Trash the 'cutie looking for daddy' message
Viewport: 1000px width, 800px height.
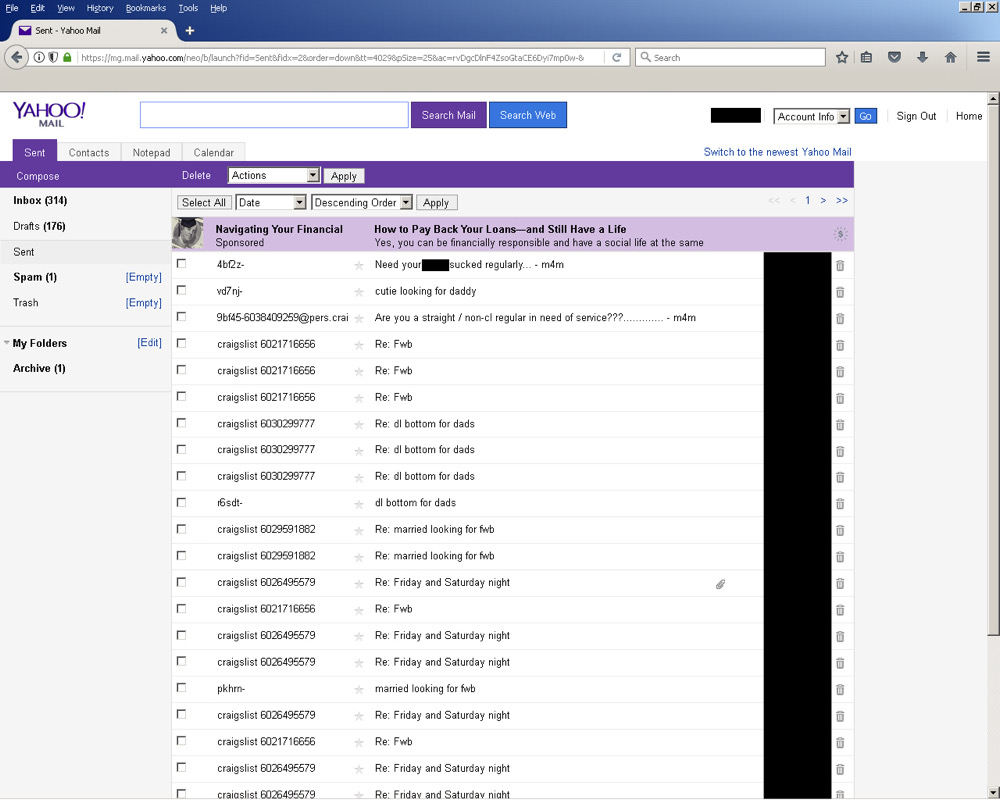[x=840, y=292]
